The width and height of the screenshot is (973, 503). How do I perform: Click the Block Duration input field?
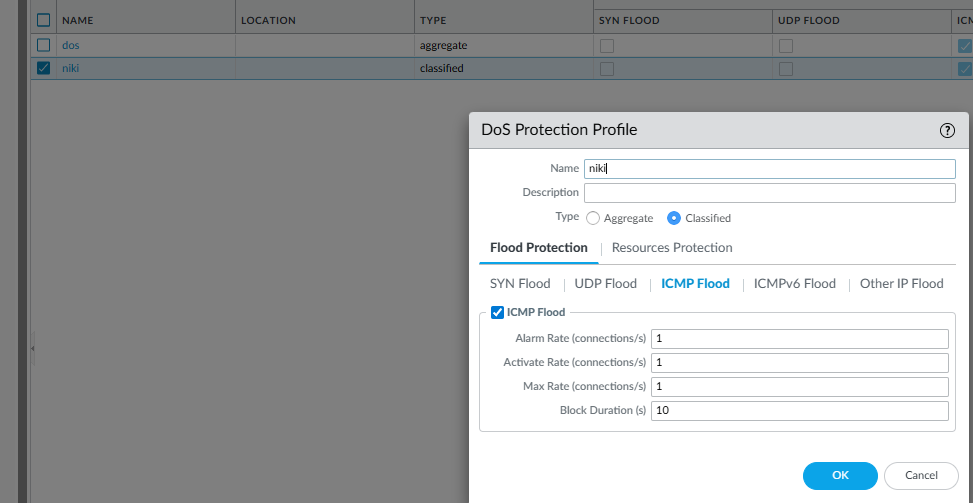pos(799,411)
